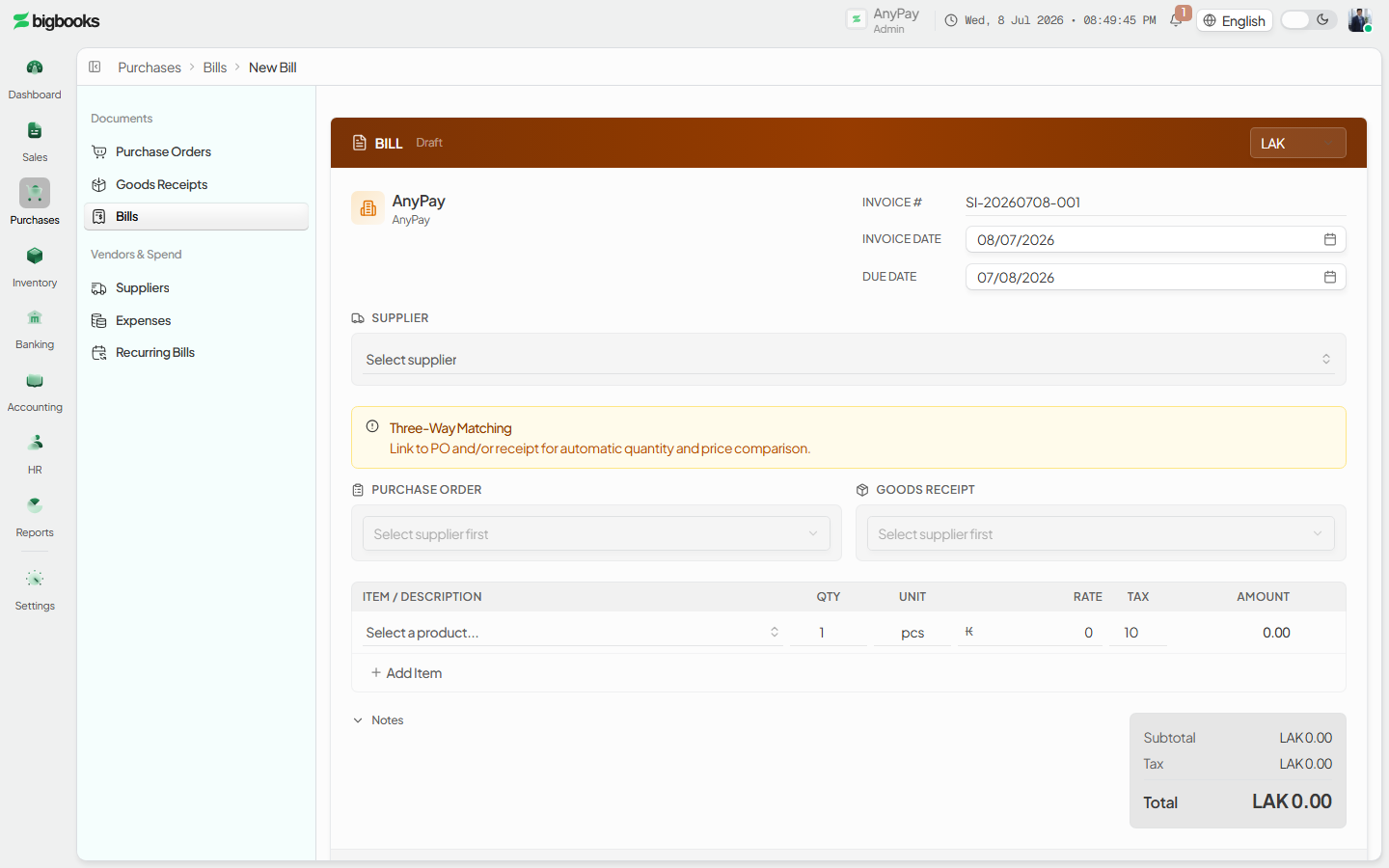Viewport: 1389px width, 868px height.
Task: Open Purchase Orders in Documents menu
Action: click(x=196, y=151)
